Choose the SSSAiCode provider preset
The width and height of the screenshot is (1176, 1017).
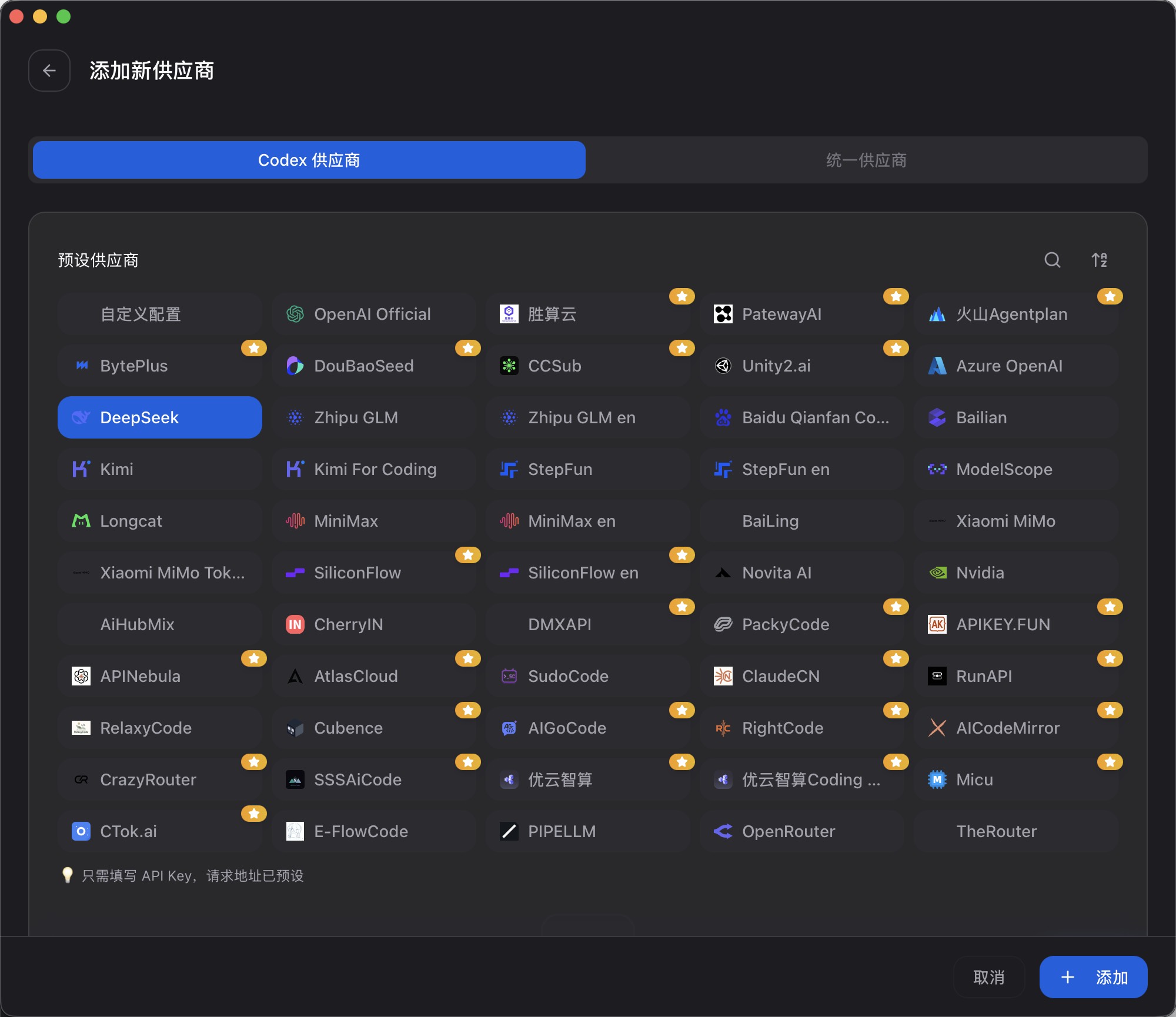coord(374,780)
